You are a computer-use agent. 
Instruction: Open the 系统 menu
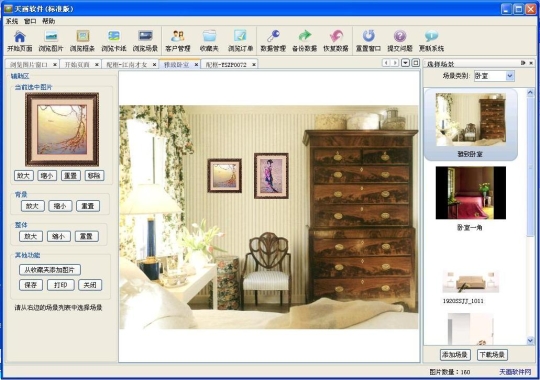coord(12,21)
